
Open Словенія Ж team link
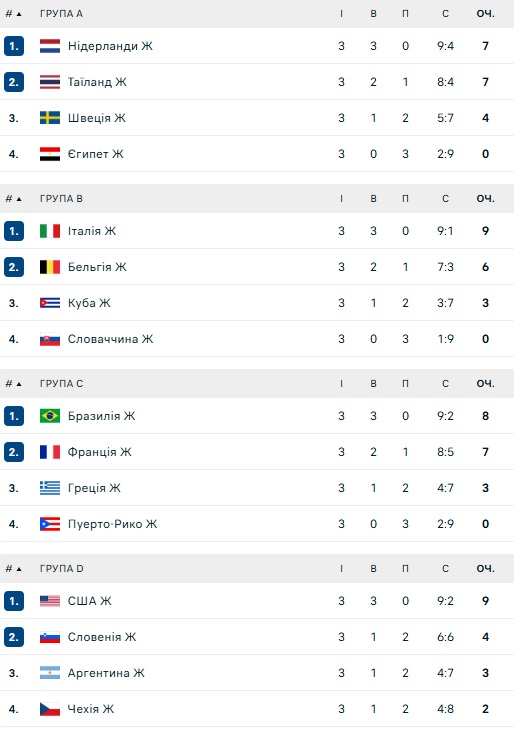pyautogui.click(x=102, y=637)
